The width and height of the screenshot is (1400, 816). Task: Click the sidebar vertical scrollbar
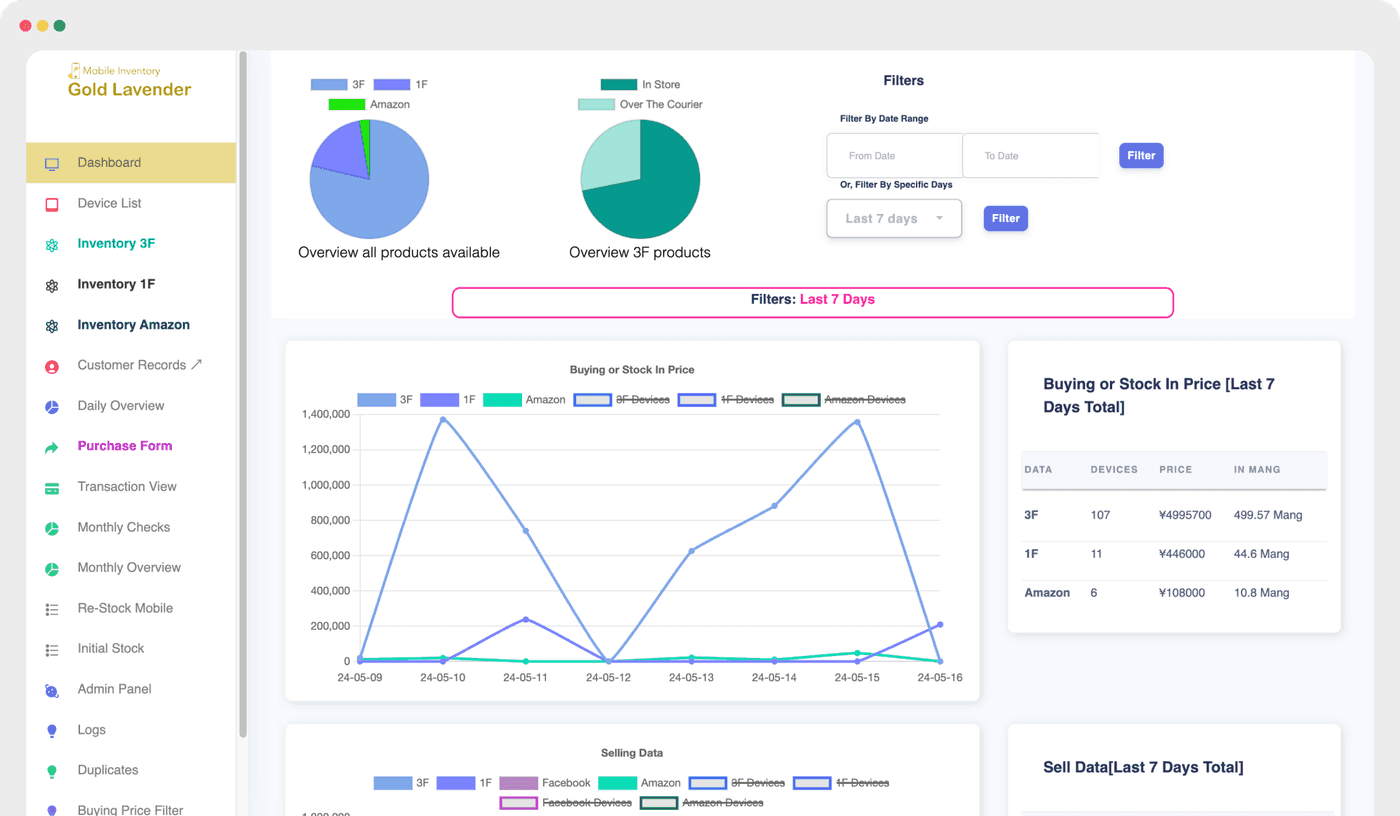click(243, 395)
